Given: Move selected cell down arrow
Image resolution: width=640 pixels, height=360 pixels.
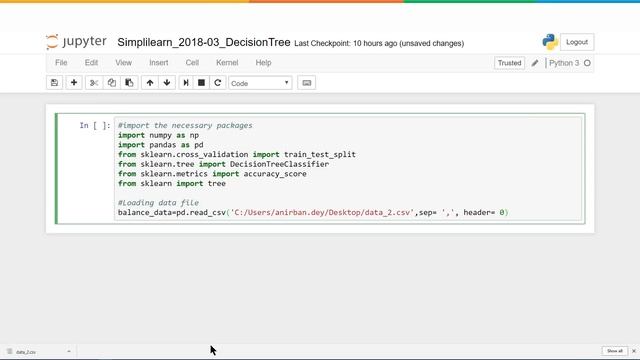Looking at the screenshot, I should [x=167, y=83].
